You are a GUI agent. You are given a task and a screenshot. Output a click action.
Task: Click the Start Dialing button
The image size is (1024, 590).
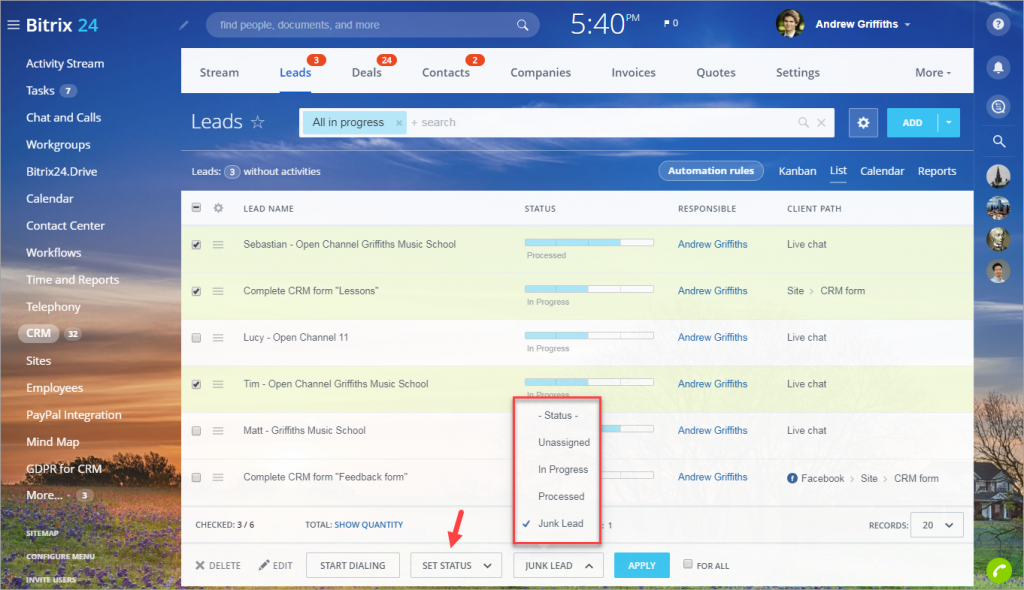point(353,565)
